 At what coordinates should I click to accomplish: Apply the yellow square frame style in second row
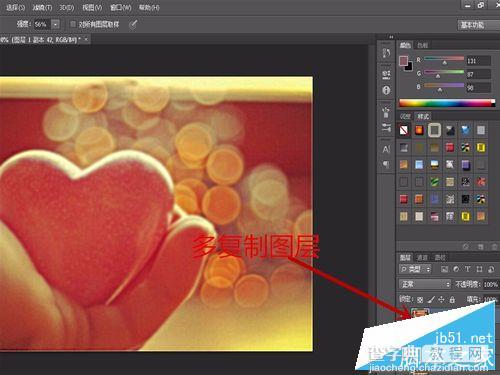pyautogui.click(x=481, y=147)
